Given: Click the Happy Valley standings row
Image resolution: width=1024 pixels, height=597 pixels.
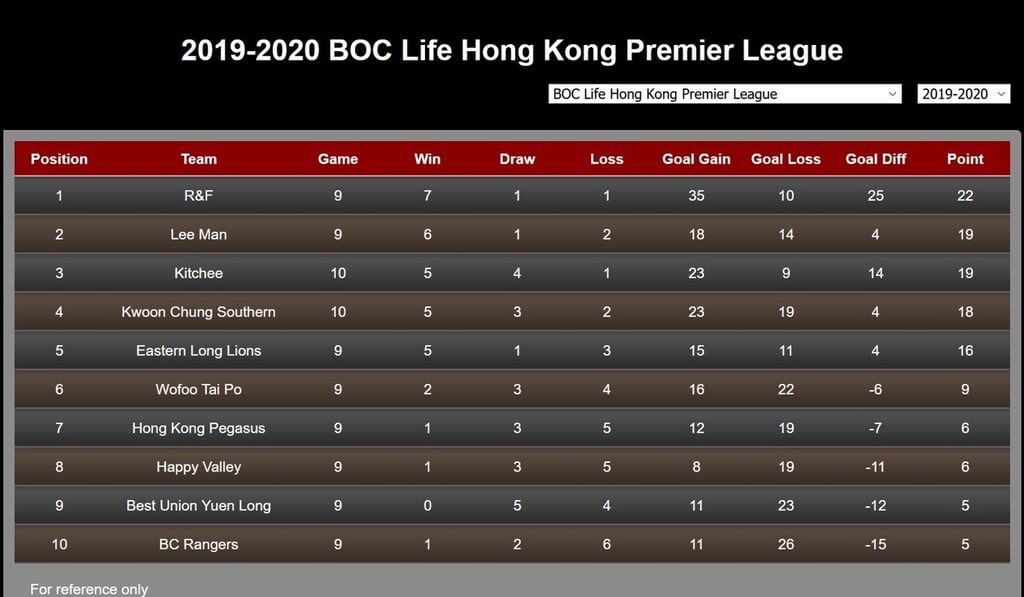Looking at the screenshot, I should (198, 467).
